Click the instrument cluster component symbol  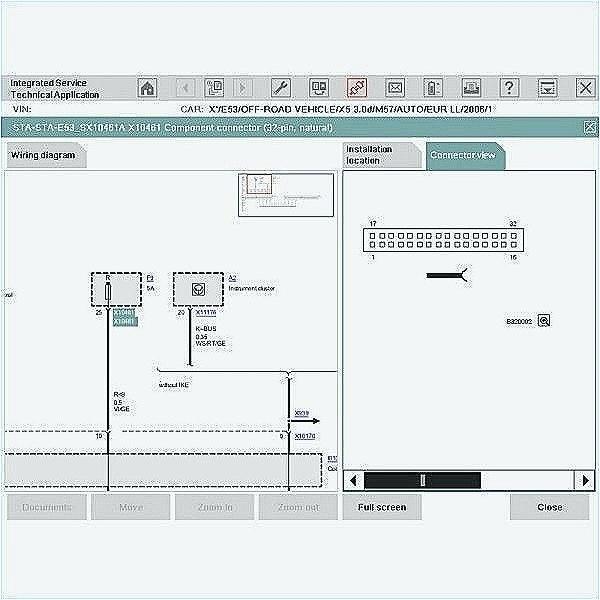tap(198, 289)
